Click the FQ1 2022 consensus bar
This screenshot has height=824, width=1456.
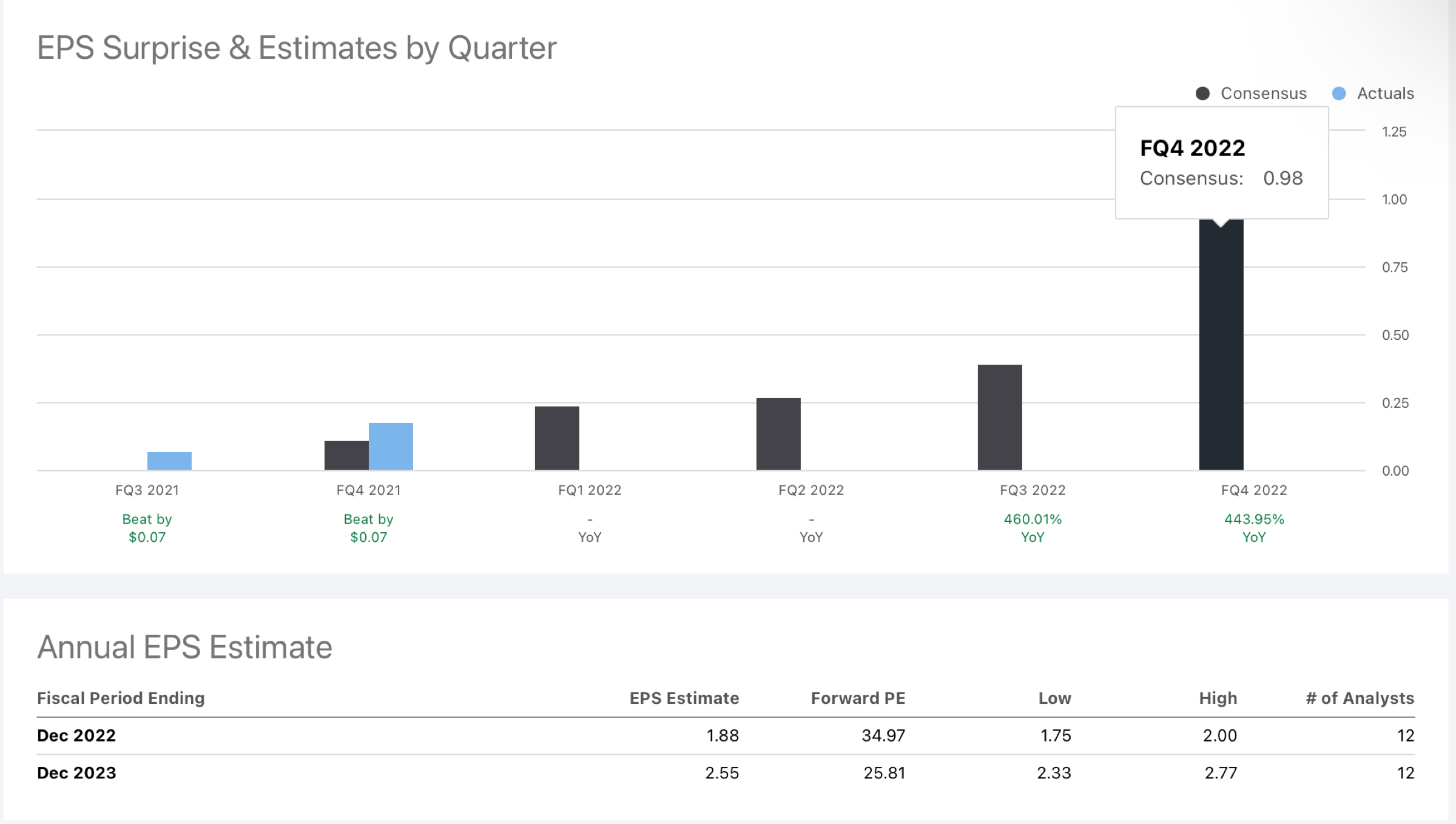(557, 438)
